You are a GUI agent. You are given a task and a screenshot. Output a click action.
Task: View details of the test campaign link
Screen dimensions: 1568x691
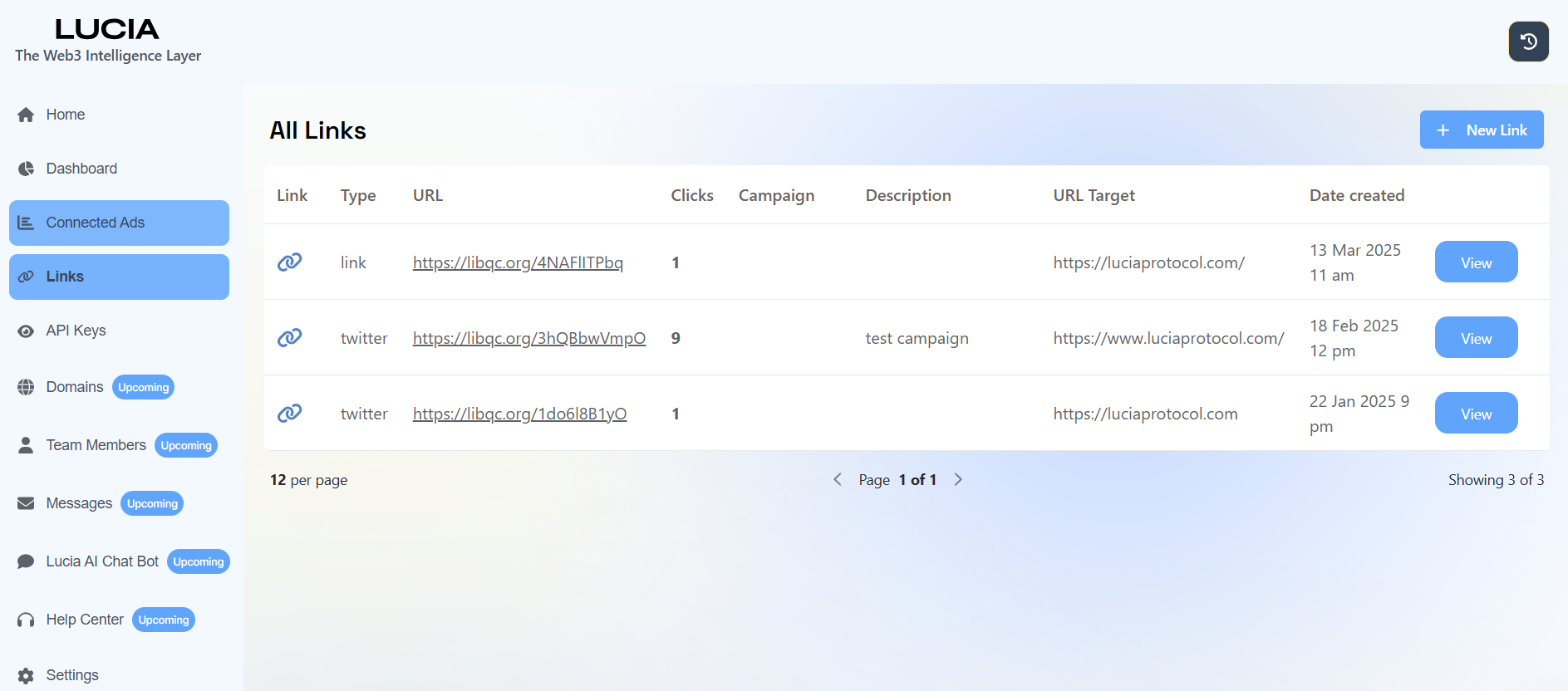pos(1476,338)
